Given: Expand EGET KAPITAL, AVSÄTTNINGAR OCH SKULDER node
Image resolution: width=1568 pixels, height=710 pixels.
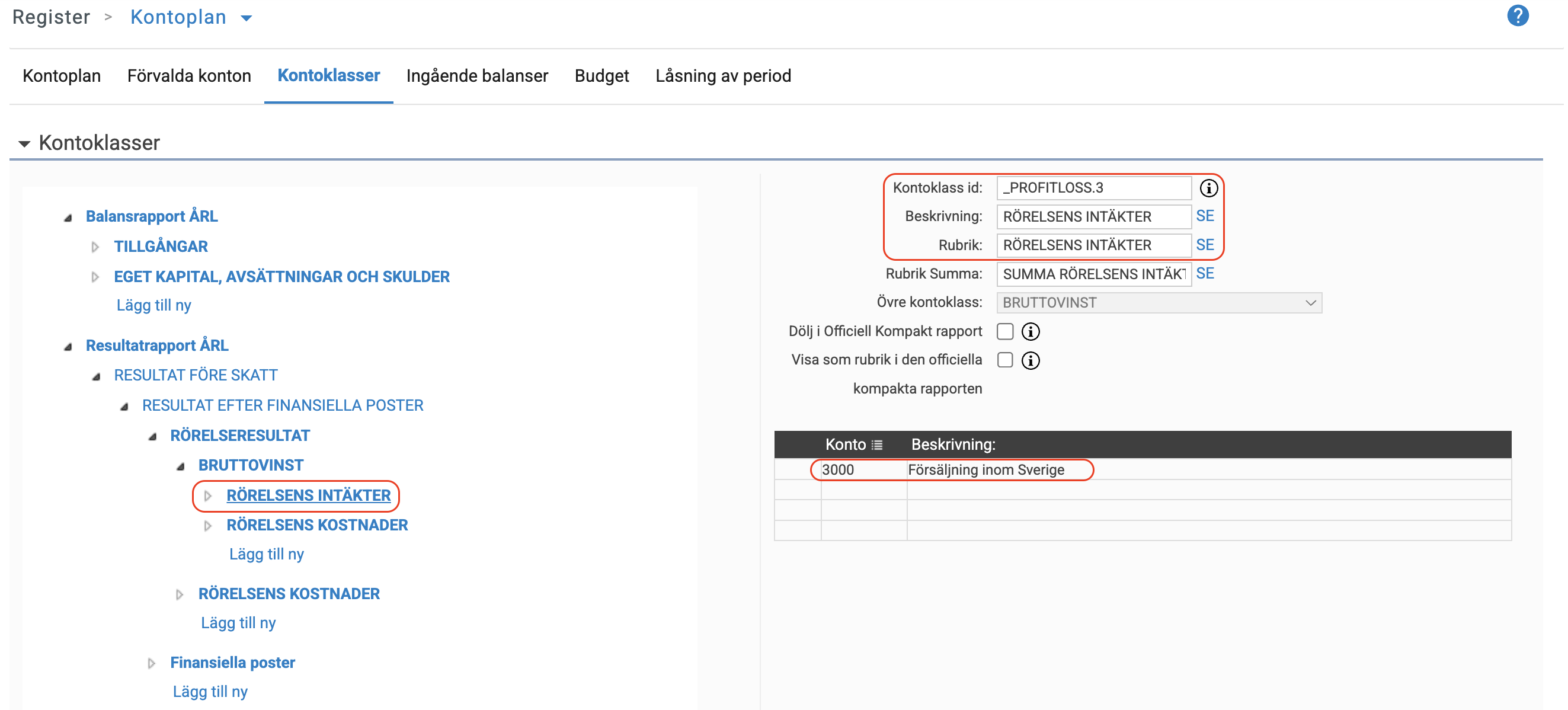Looking at the screenshot, I should click(95, 278).
